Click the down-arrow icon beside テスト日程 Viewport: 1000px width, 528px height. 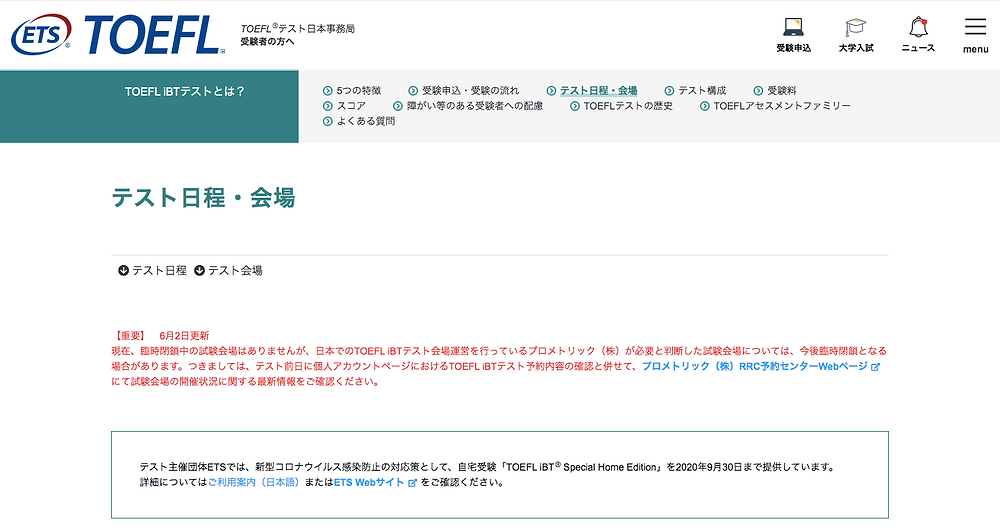(124, 270)
